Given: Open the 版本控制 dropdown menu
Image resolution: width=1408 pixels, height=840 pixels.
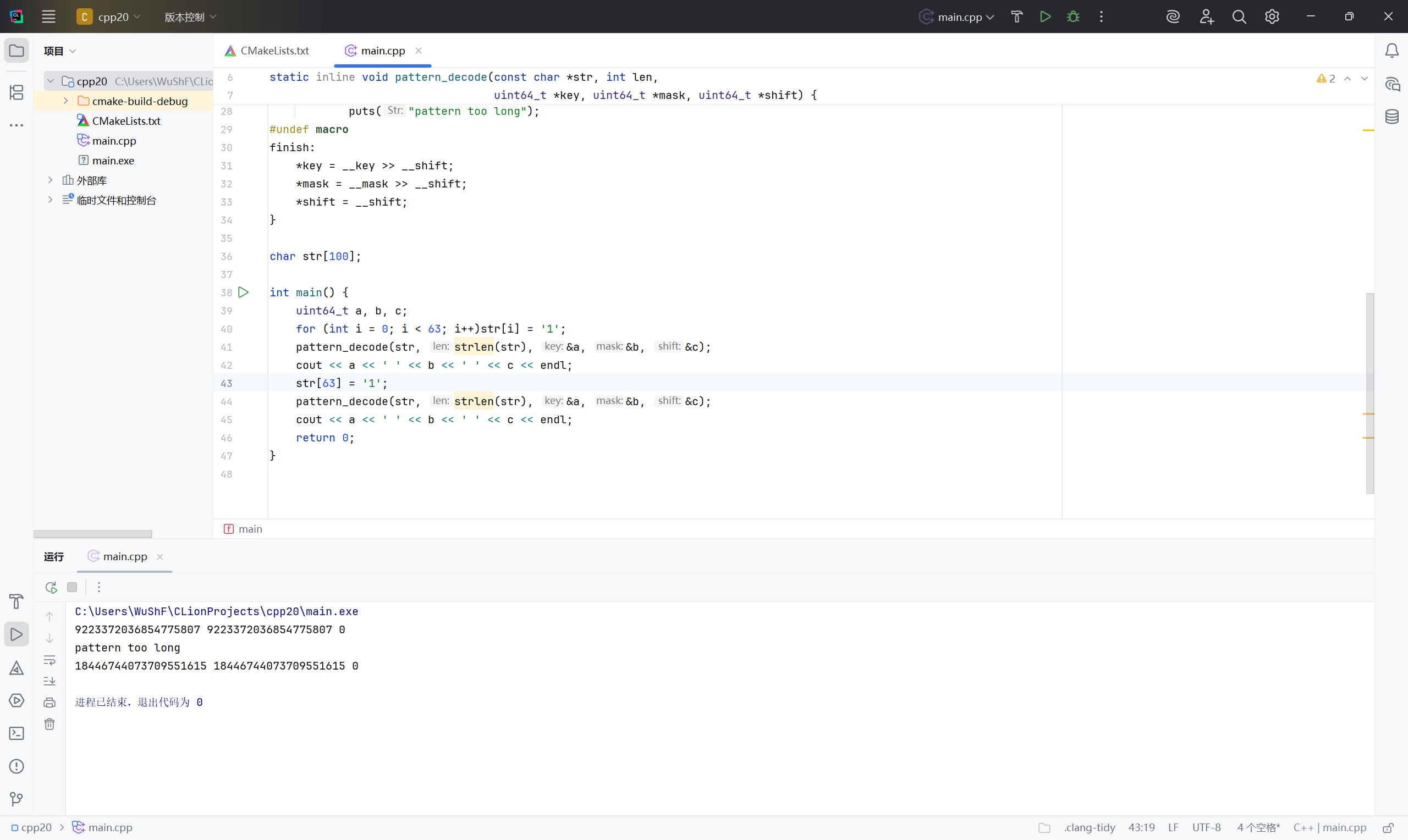Looking at the screenshot, I should click(x=190, y=17).
